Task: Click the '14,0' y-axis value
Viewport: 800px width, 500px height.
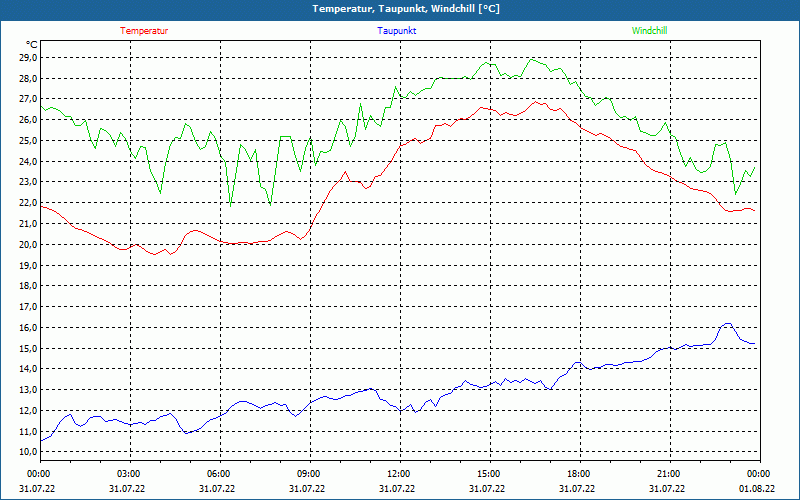Action: tap(29, 369)
